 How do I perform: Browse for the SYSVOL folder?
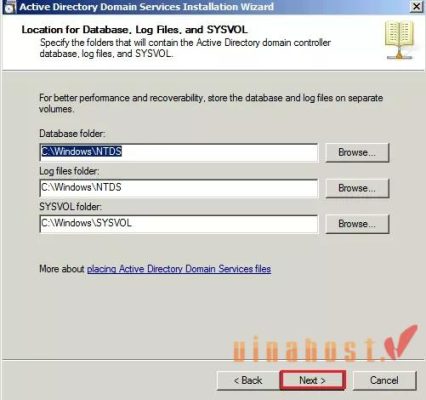coord(357,224)
